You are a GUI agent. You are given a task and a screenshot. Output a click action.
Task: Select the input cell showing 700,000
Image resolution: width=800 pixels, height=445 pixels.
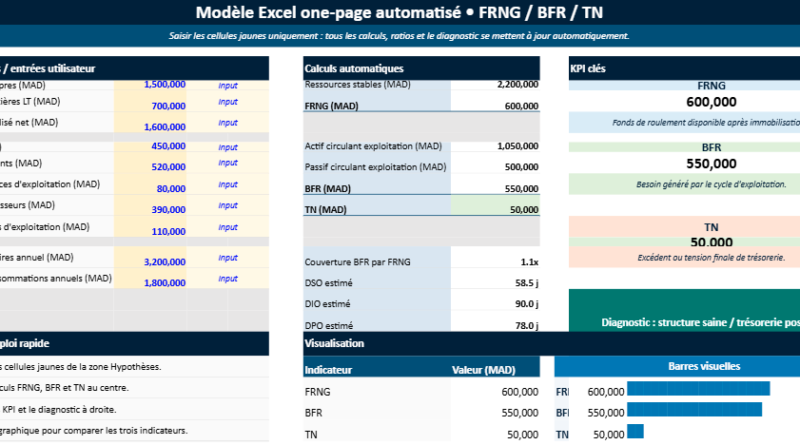tap(150, 102)
